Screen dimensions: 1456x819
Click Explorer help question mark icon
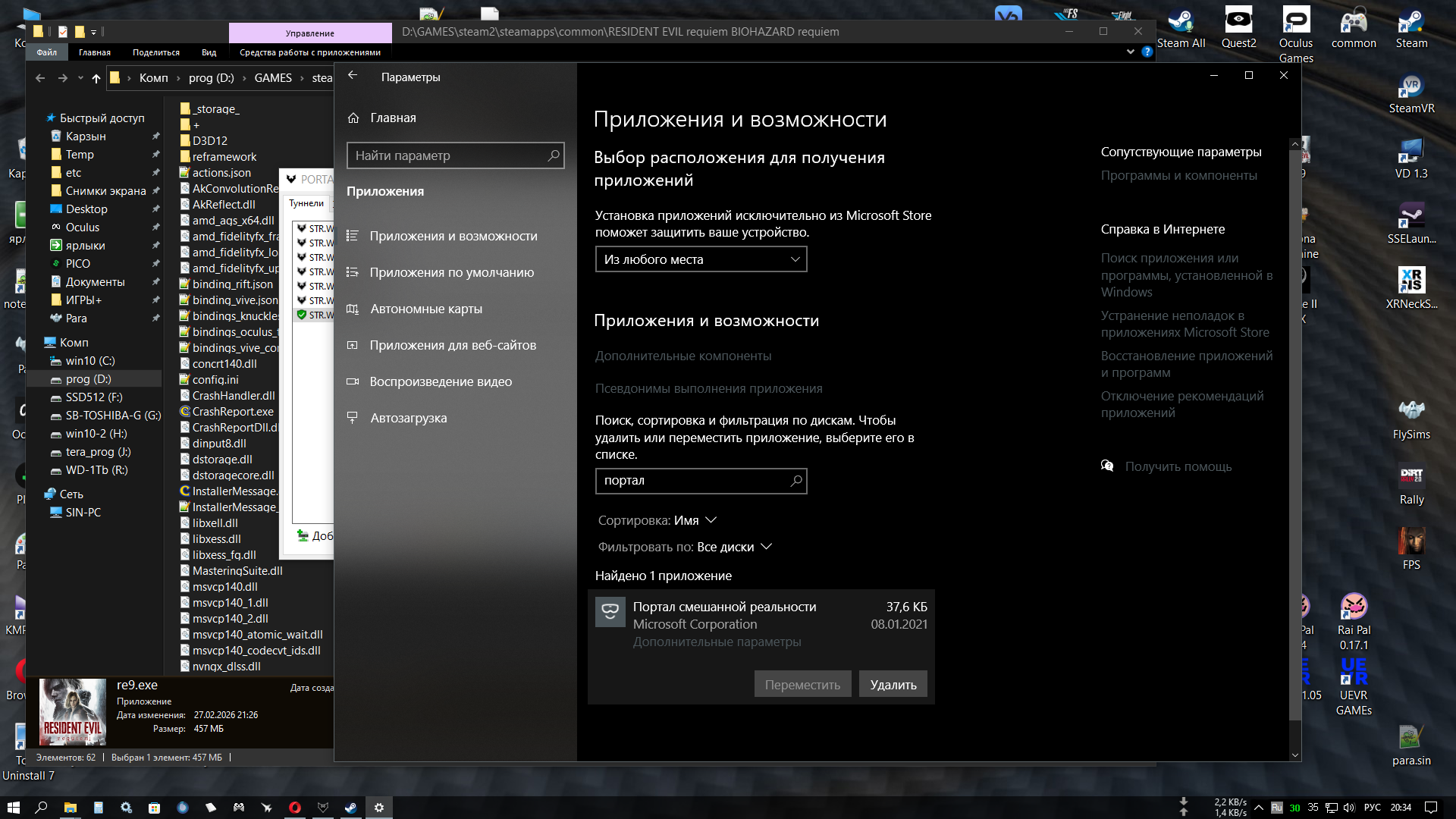point(1147,52)
